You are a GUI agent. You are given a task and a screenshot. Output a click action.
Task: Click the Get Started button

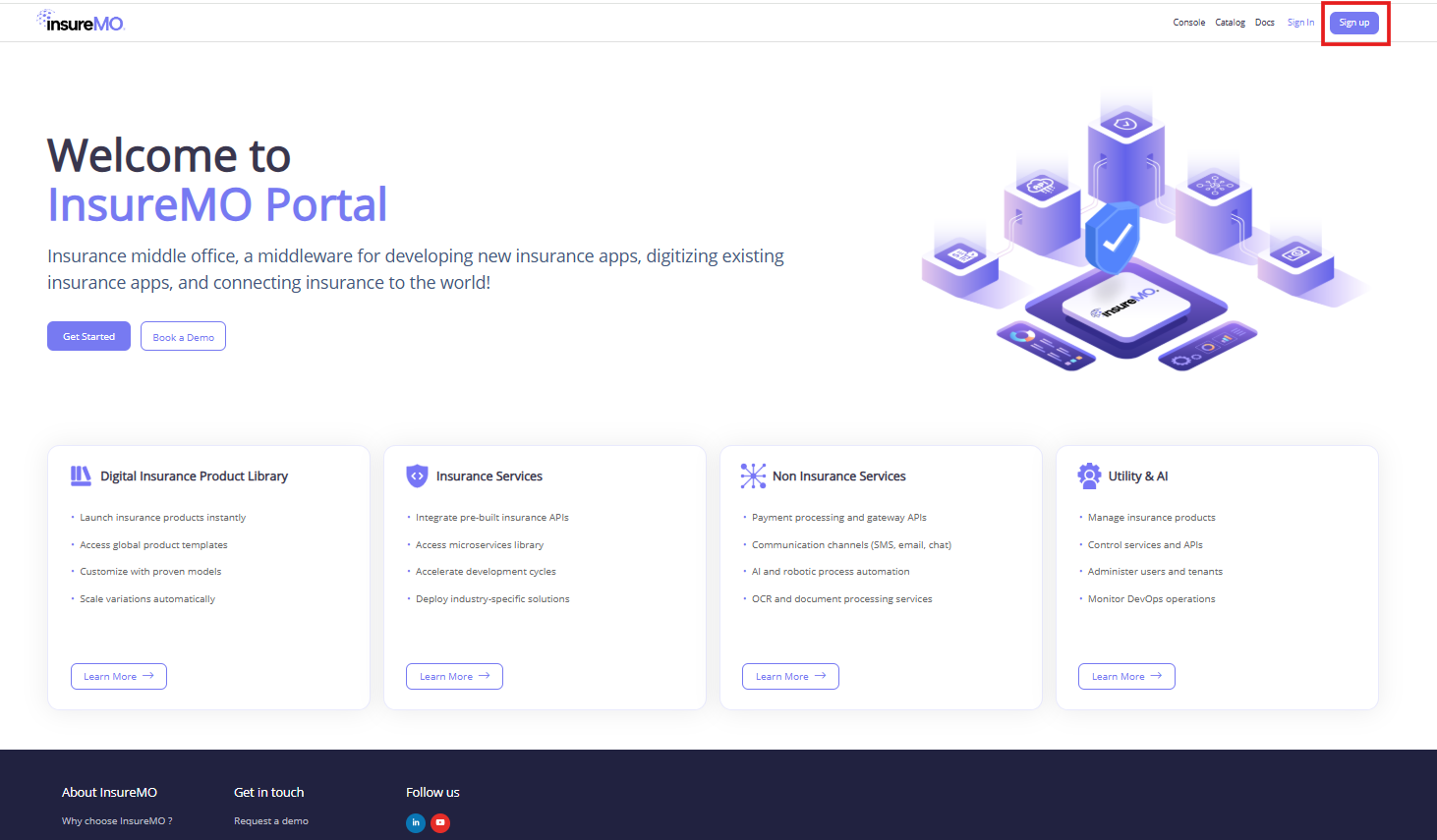pyautogui.click(x=88, y=336)
